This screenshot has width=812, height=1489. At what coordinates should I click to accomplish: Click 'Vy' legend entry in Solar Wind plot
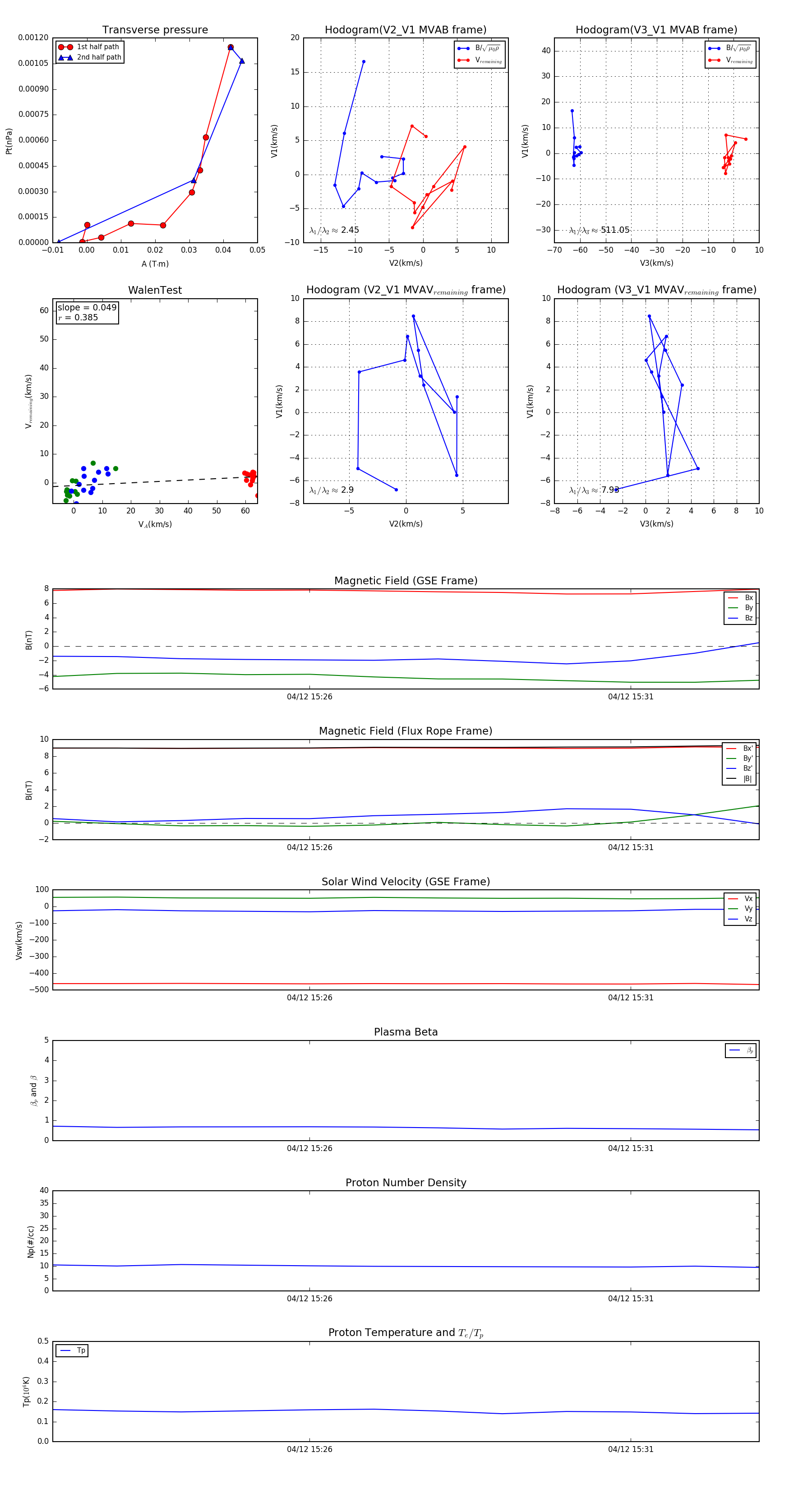740,909
